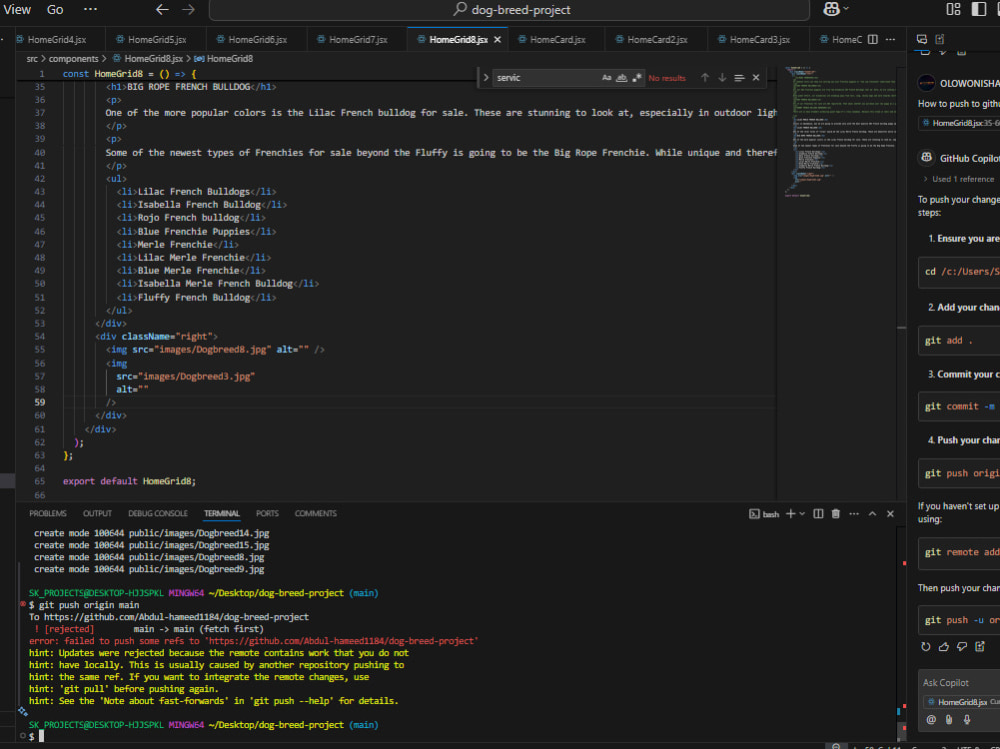Screen dimensions: 1000x749
Task: Expand the replace toggle in find widget
Action: [x=486, y=78]
